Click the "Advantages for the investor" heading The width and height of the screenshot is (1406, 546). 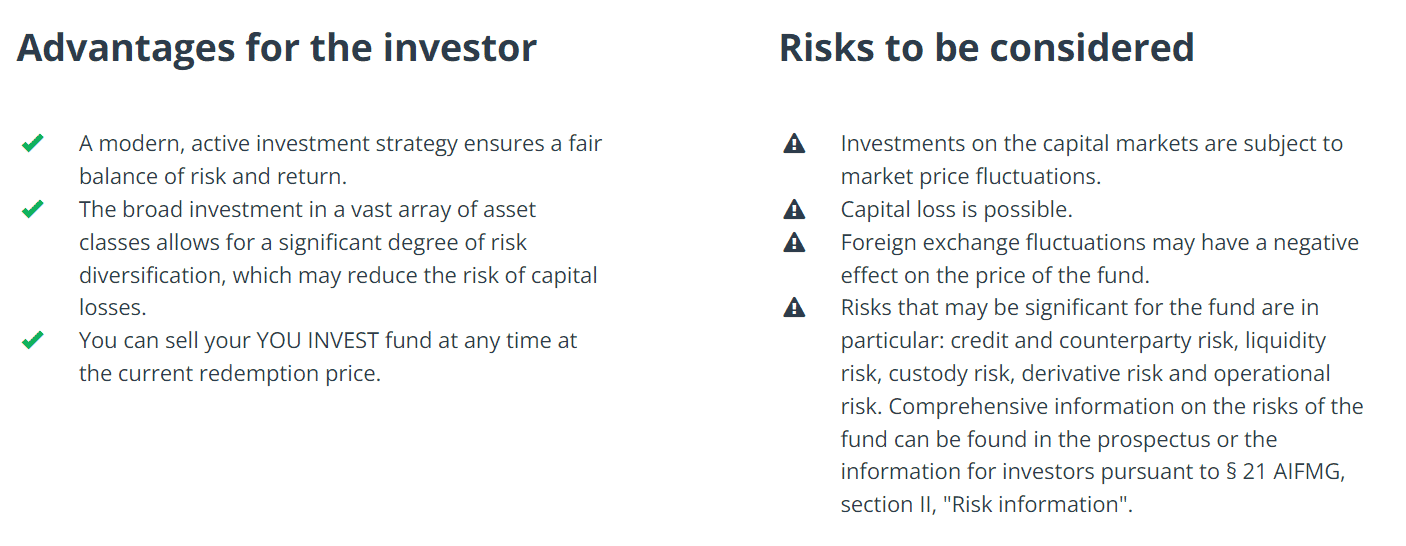277,48
